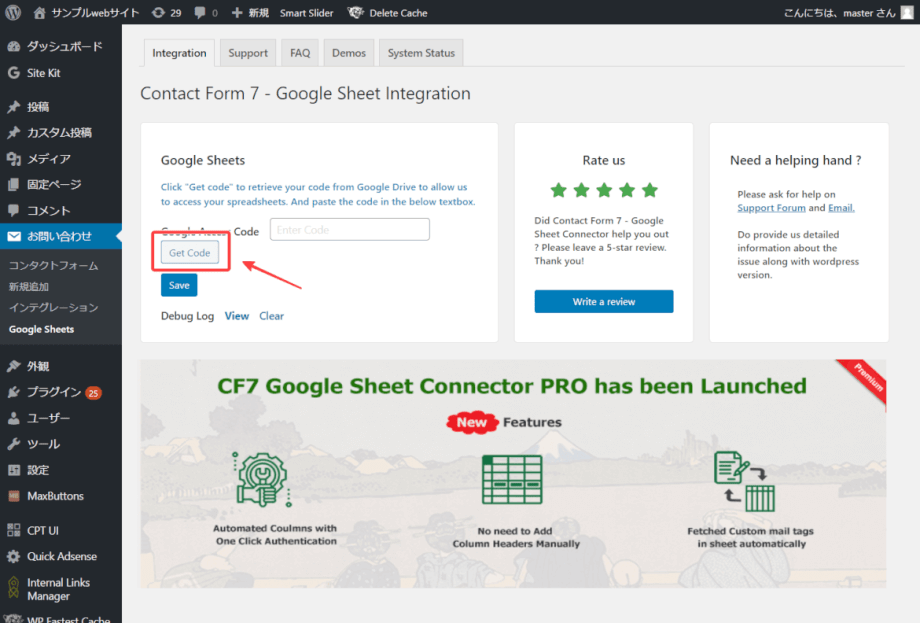Open the FAQ tab
Viewport: 920px width, 623px height.
(x=300, y=53)
